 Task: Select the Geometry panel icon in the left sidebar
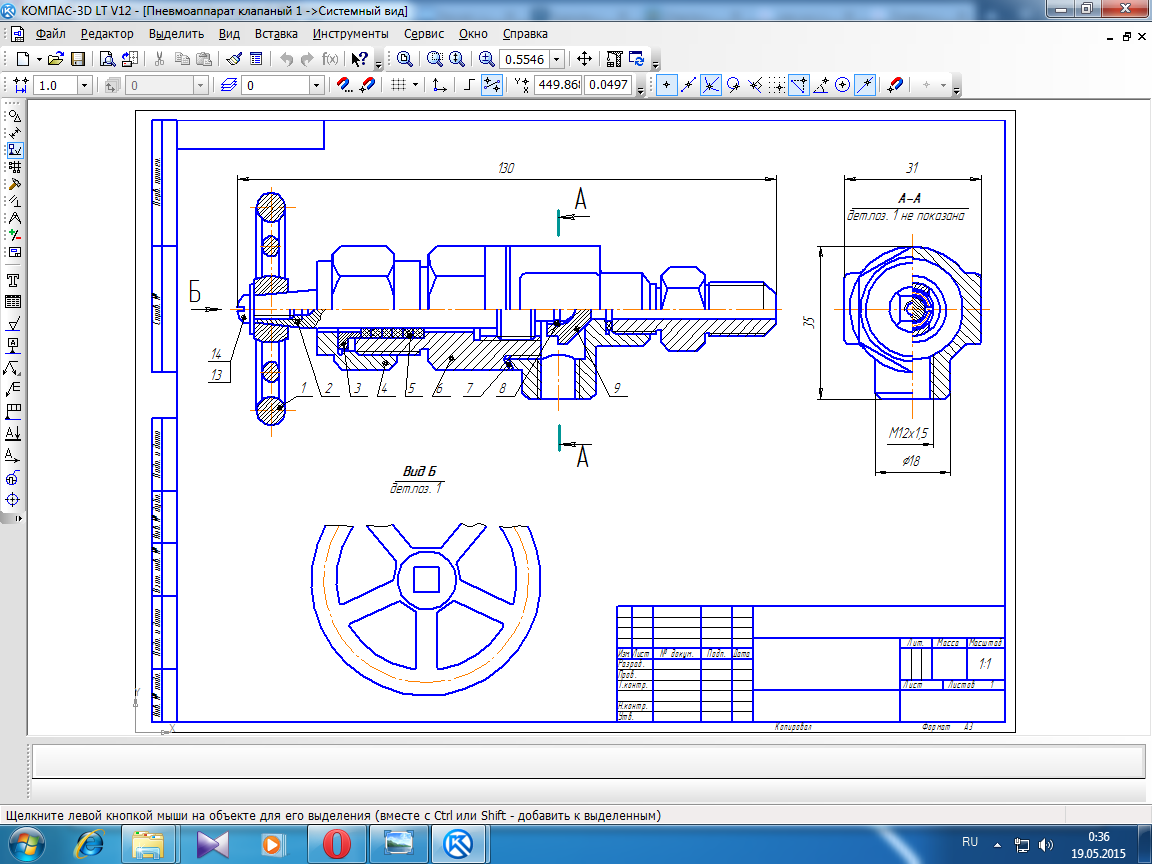point(14,115)
